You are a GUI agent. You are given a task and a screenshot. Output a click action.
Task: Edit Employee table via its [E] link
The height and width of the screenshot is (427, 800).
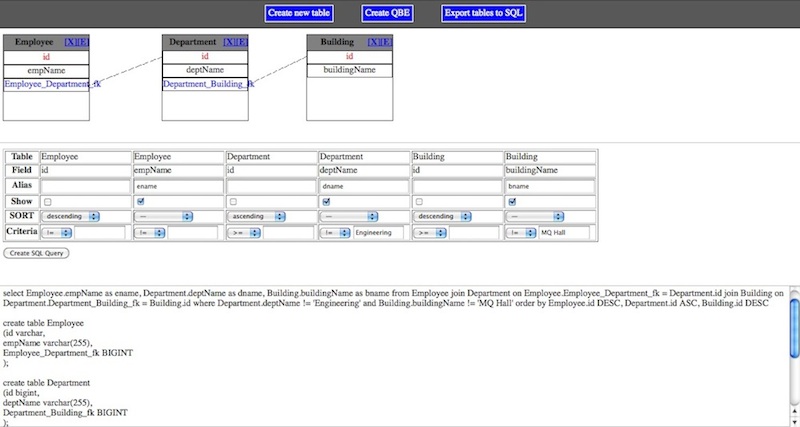click(83, 42)
